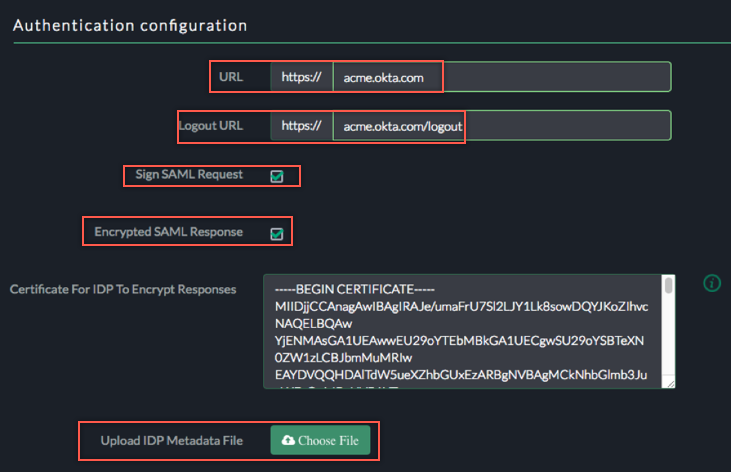Click the Authentication configuration heading
This screenshot has width=731, height=472.
[x=130, y=24]
